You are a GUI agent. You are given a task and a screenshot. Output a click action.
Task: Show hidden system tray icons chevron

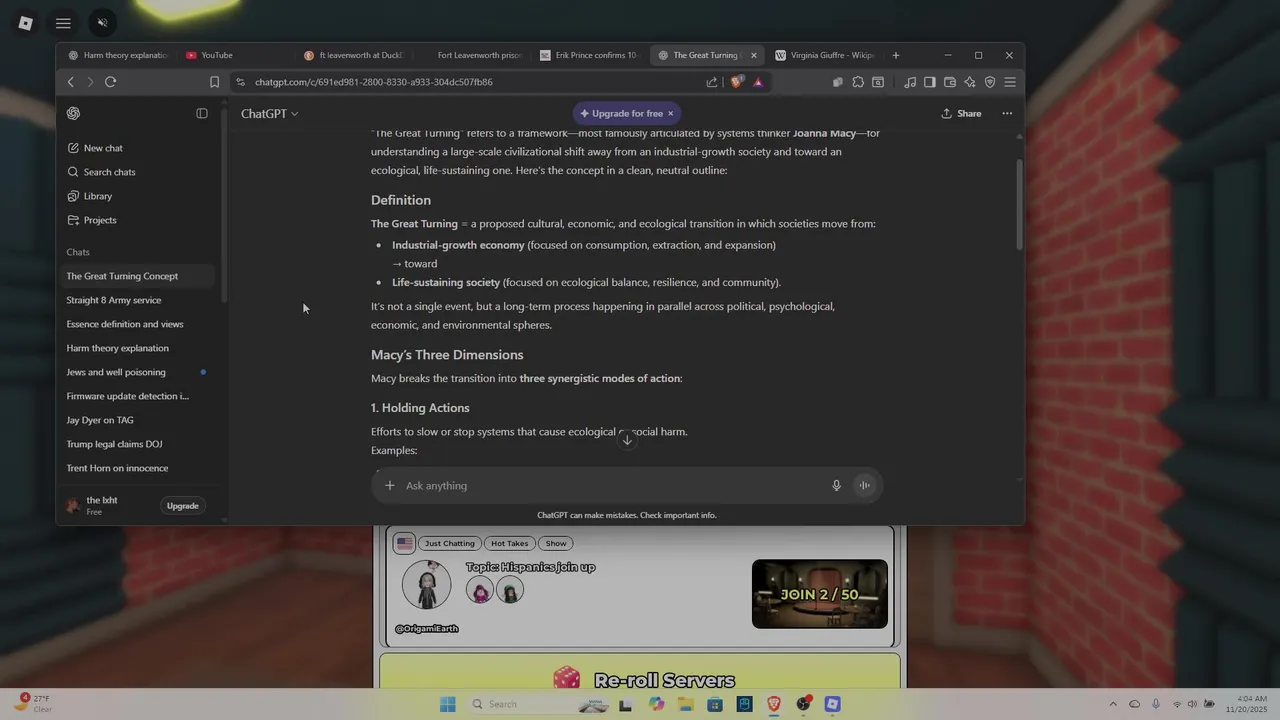pyautogui.click(x=1113, y=704)
